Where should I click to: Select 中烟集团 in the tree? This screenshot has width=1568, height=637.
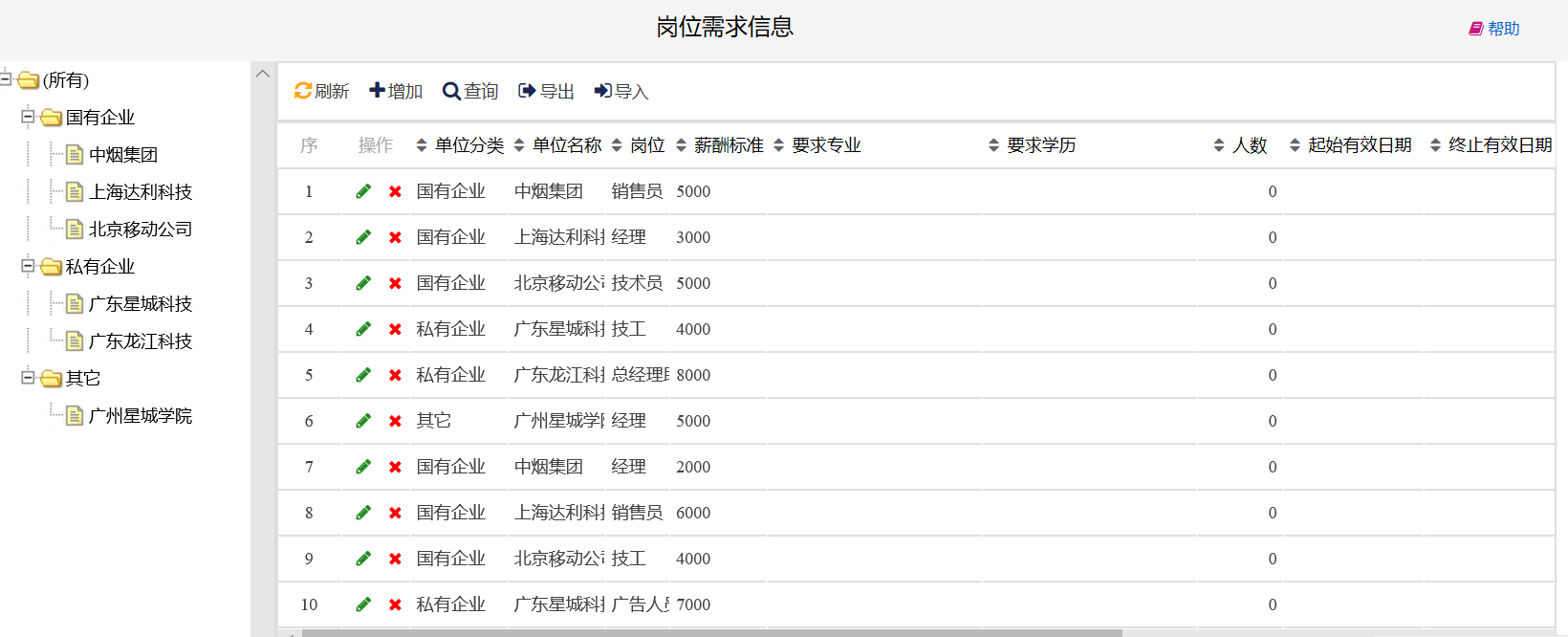123,155
